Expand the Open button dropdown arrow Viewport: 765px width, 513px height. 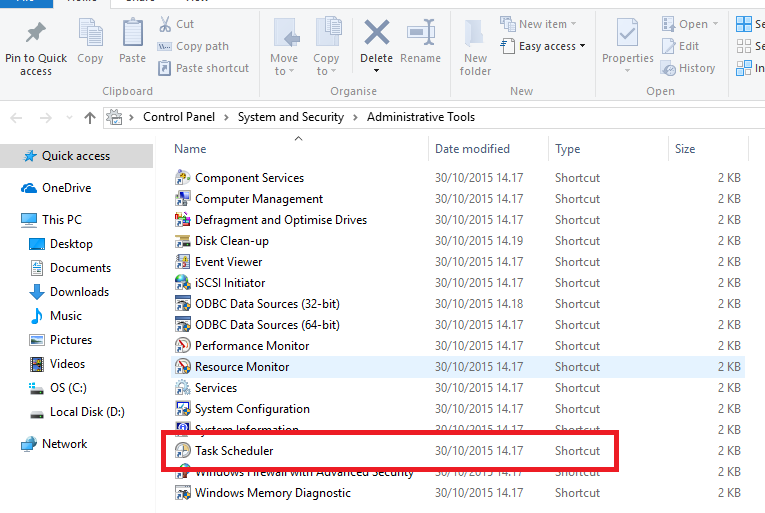[x=715, y=24]
